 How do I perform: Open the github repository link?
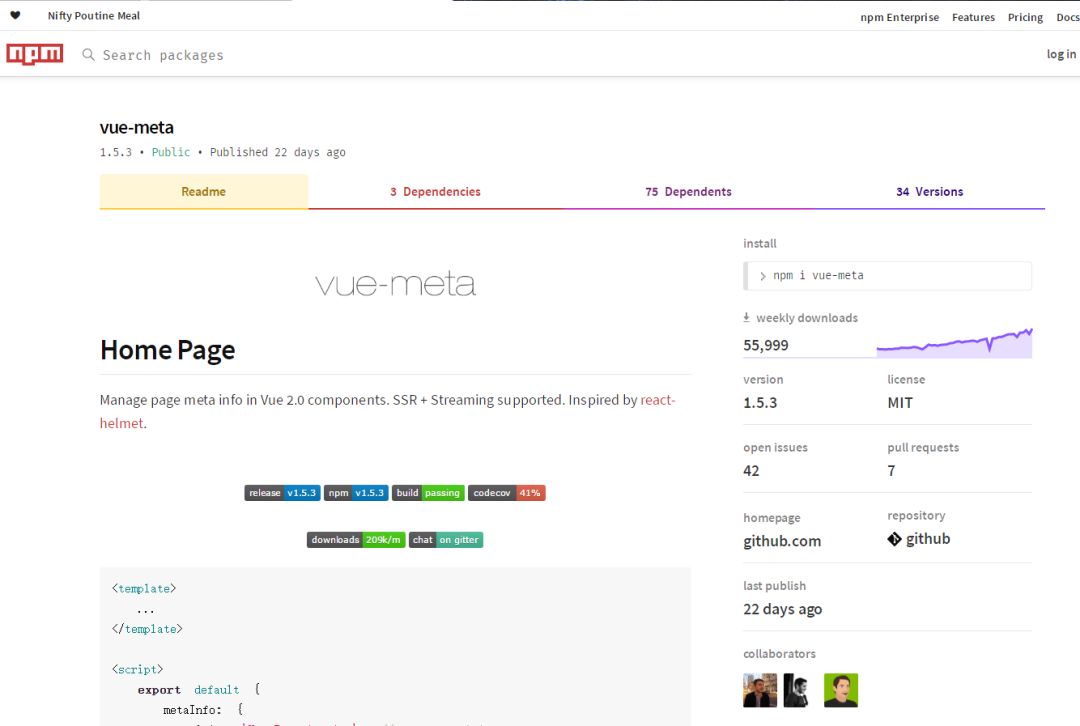[928, 539]
